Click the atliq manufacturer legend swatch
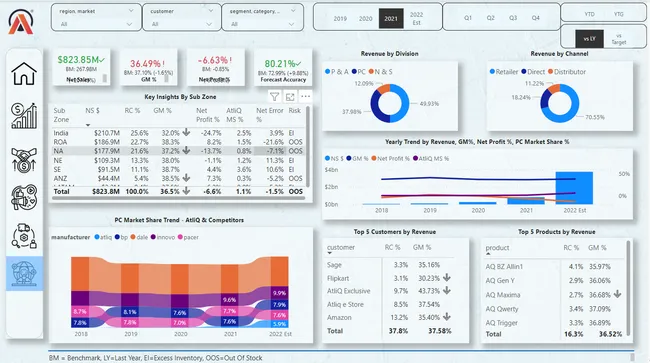Image resolution: width=650 pixels, height=363 pixels. pos(97,237)
